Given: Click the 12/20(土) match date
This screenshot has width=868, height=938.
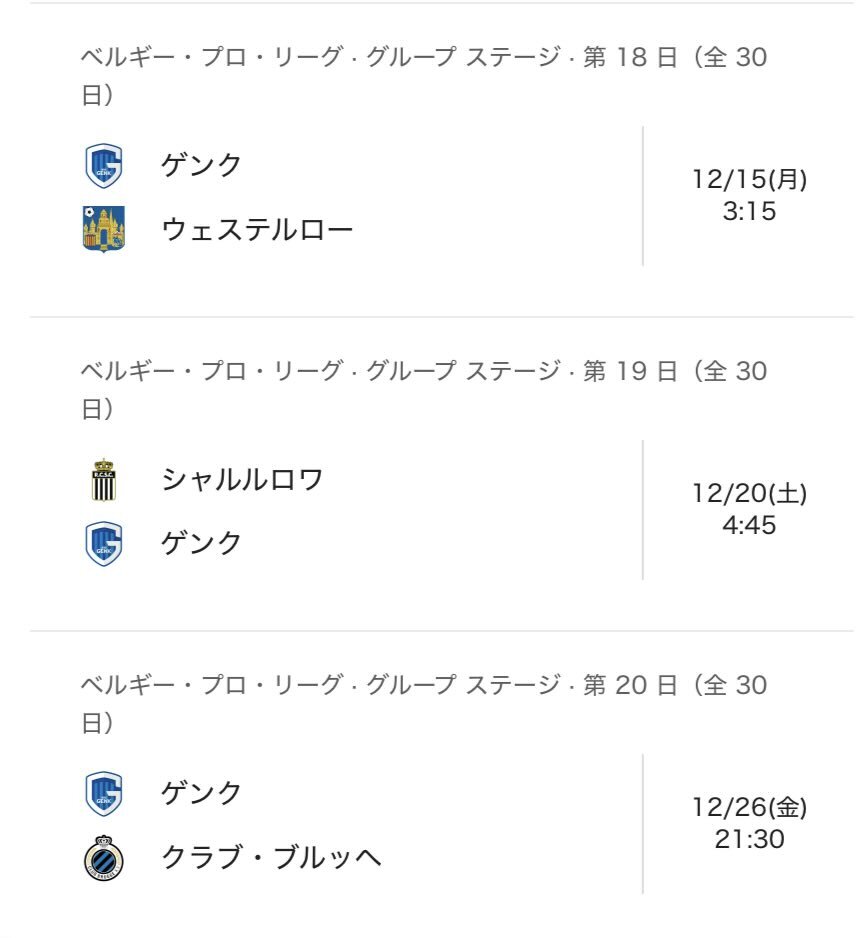Looking at the screenshot, I should [x=749, y=494].
